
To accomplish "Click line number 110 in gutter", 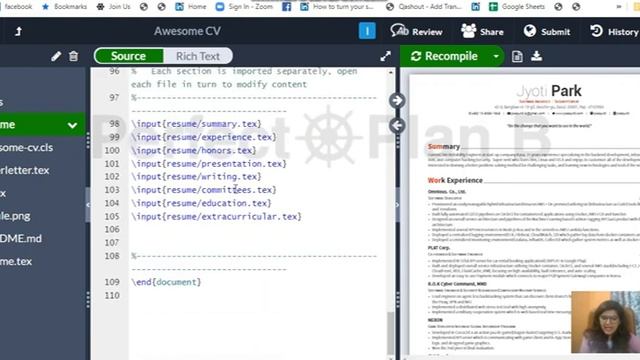I will (112, 295).
